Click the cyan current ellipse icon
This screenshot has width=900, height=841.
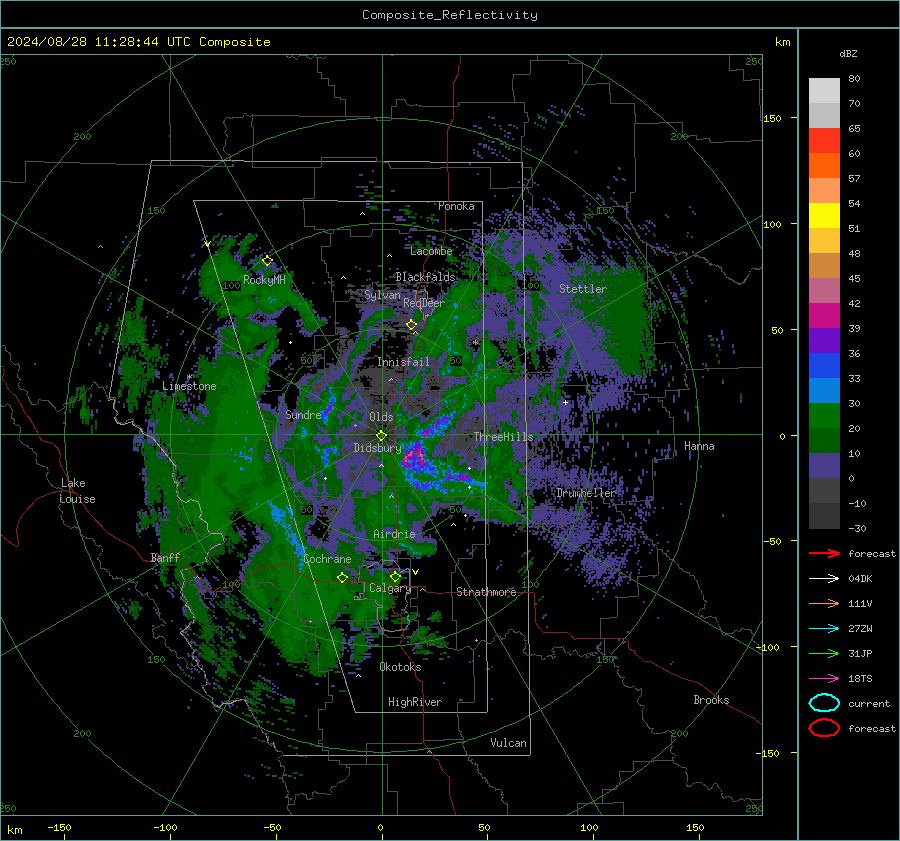[x=824, y=703]
